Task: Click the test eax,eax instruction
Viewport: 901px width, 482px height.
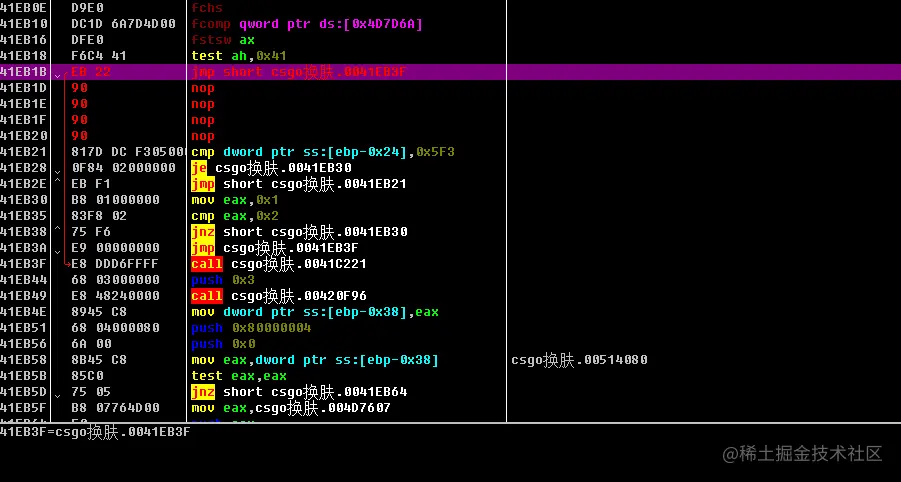Action: [x=238, y=376]
